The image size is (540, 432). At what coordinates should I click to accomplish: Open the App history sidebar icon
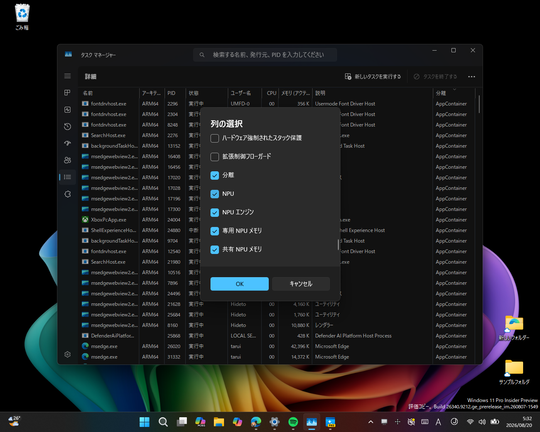[68, 126]
